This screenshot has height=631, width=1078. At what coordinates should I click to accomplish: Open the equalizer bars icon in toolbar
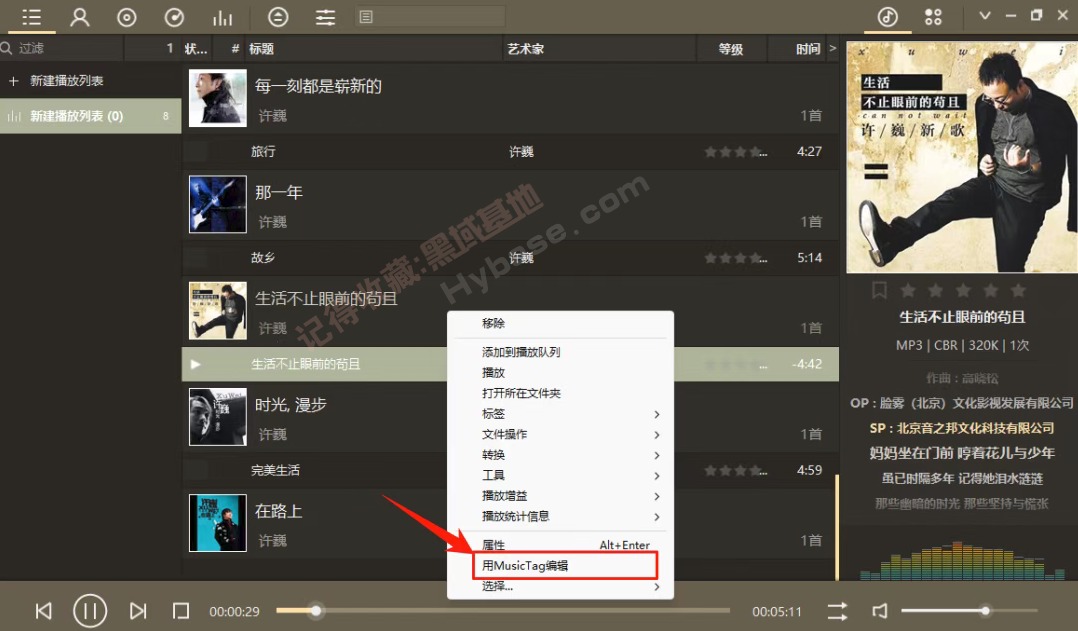tap(222, 17)
